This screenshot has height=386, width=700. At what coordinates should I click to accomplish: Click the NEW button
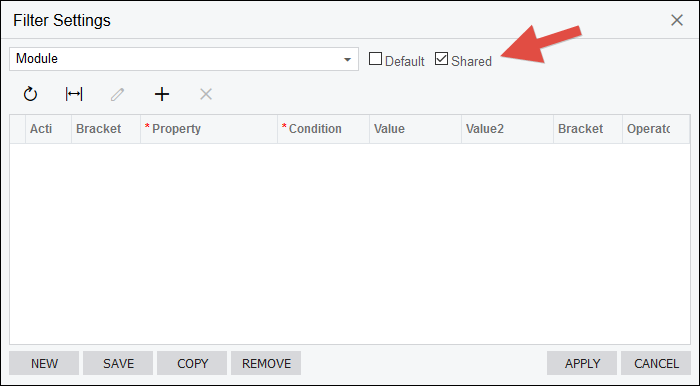pyautogui.click(x=44, y=363)
